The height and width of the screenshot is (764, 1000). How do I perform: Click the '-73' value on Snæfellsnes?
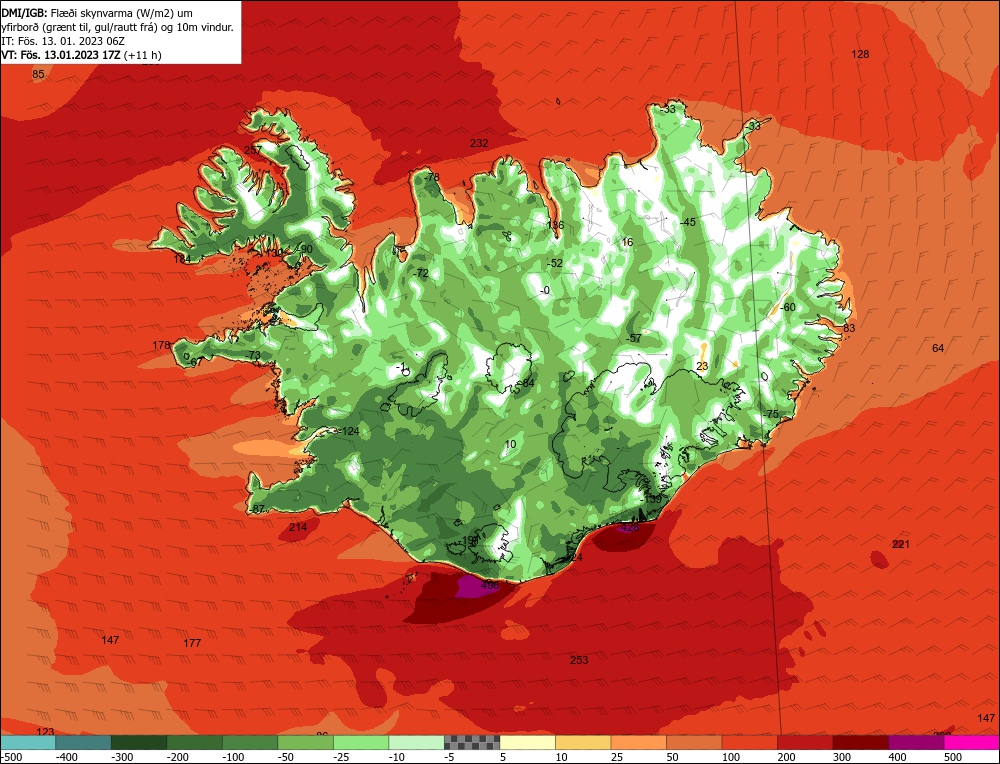pyautogui.click(x=253, y=355)
